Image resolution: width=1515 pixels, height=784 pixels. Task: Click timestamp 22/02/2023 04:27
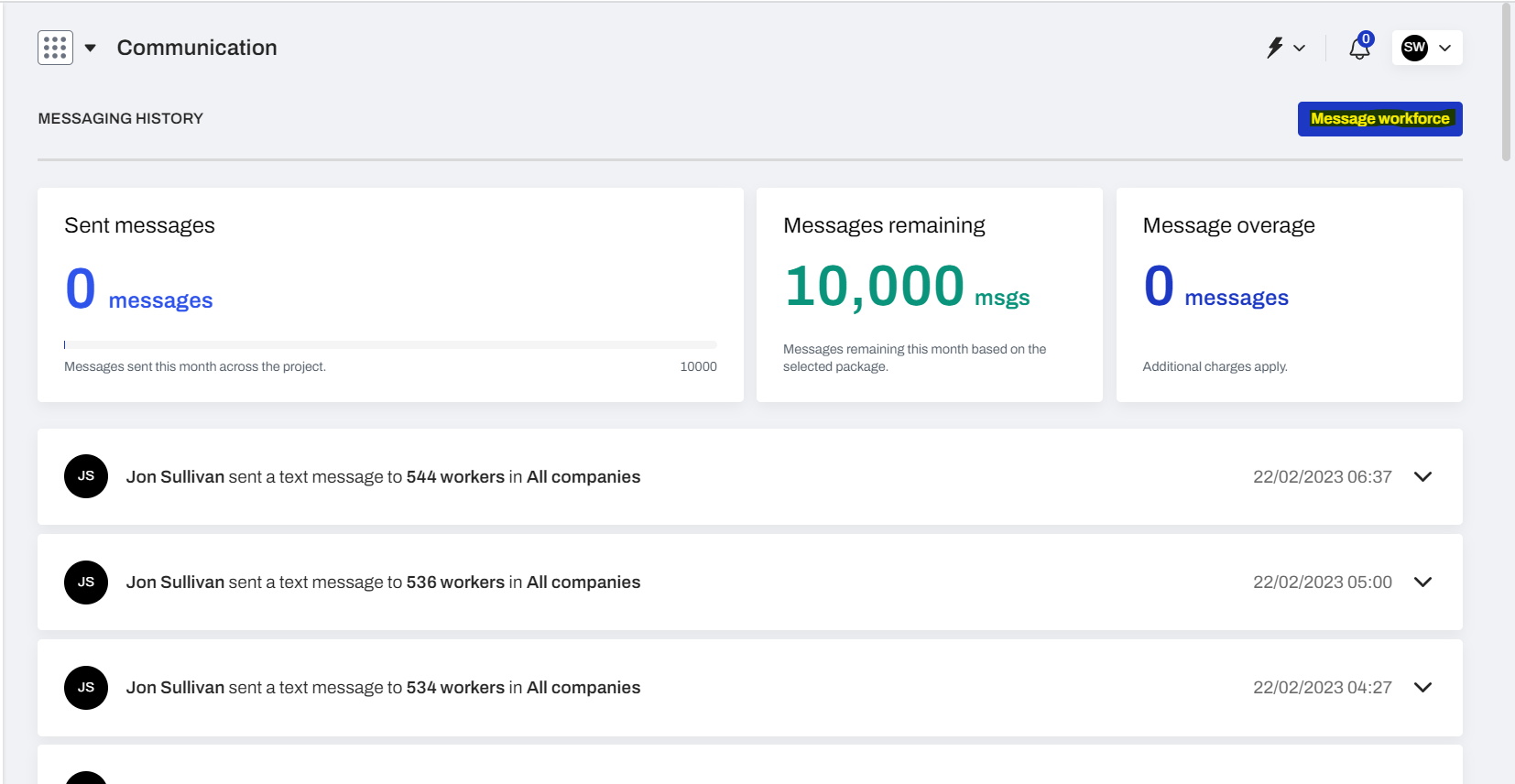[x=1323, y=688]
